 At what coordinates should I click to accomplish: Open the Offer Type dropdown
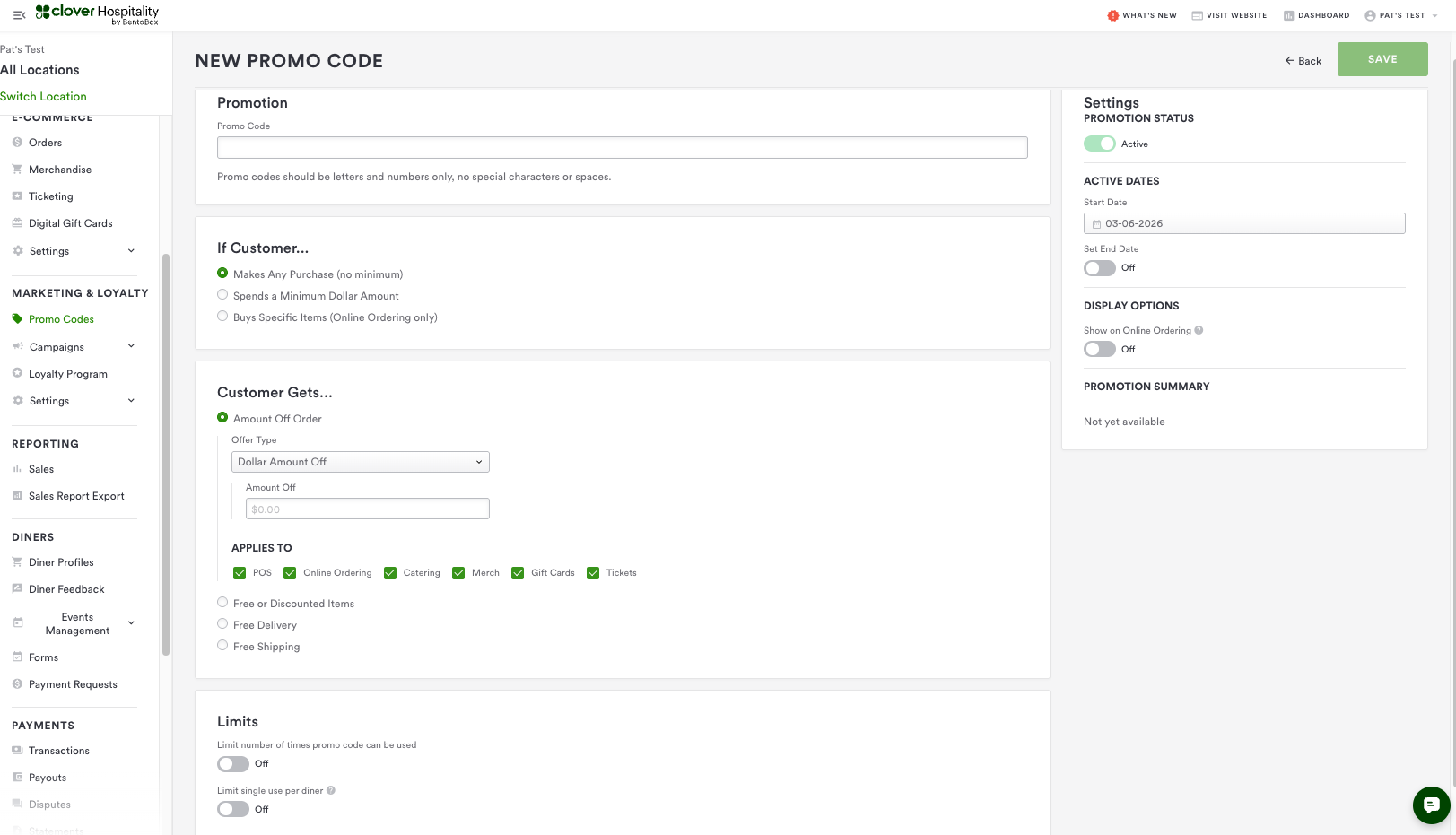(360, 462)
